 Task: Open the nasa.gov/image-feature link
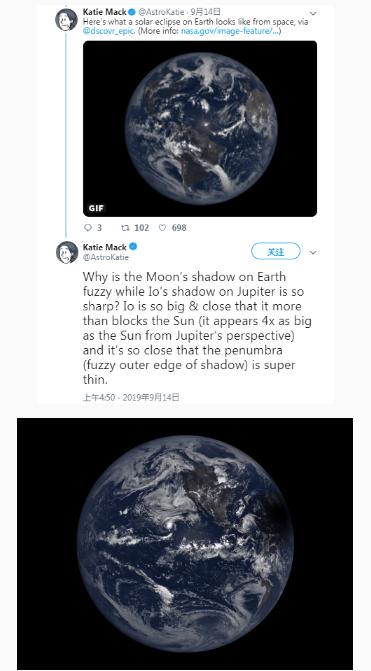[x=230, y=31]
